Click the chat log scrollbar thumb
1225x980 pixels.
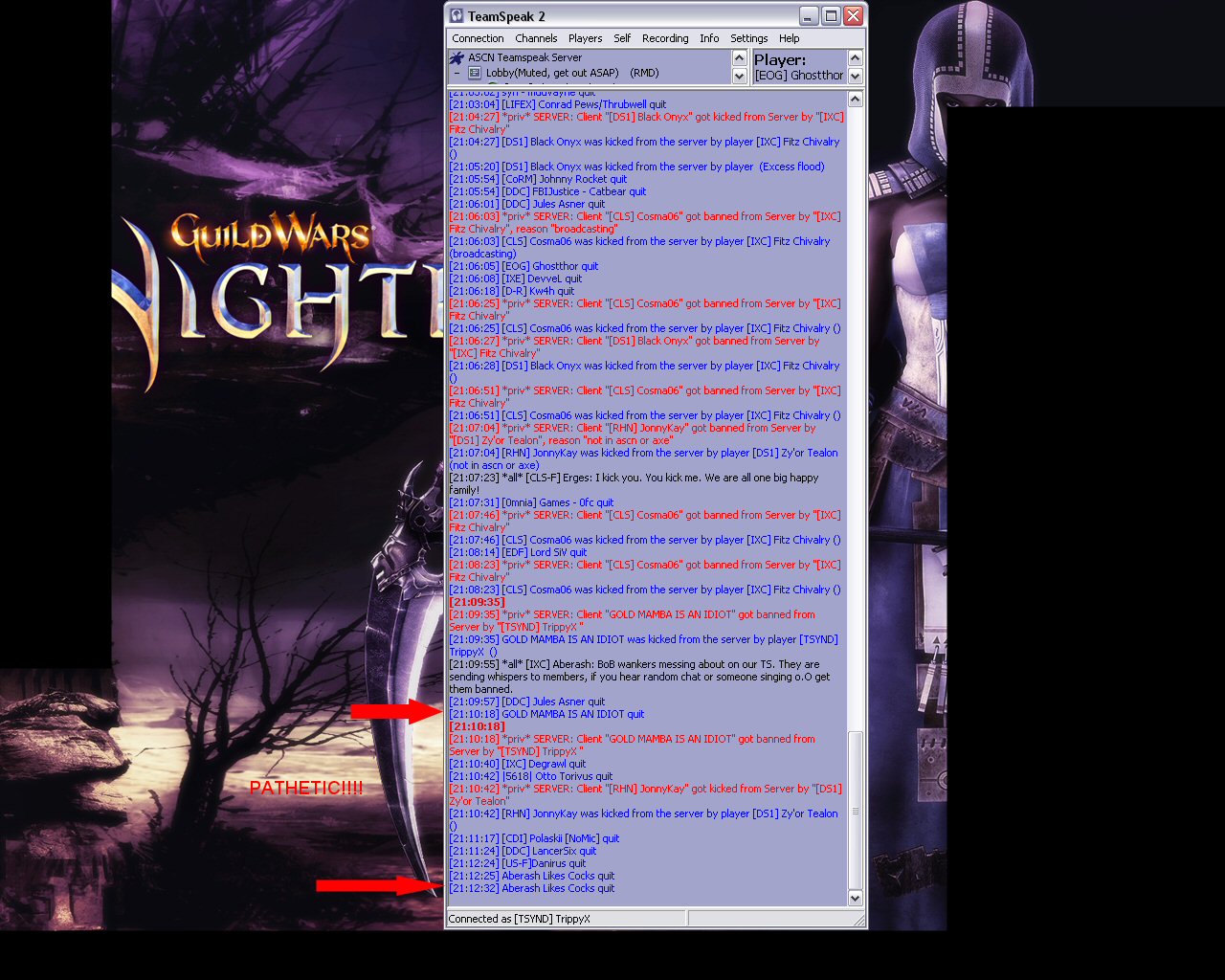[856, 811]
